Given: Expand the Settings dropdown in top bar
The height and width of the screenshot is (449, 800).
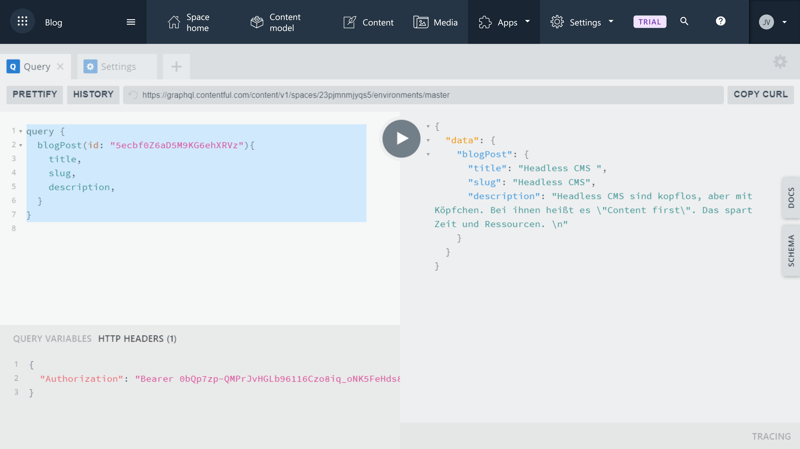Looking at the screenshot, I should click(x=582, y=22).
